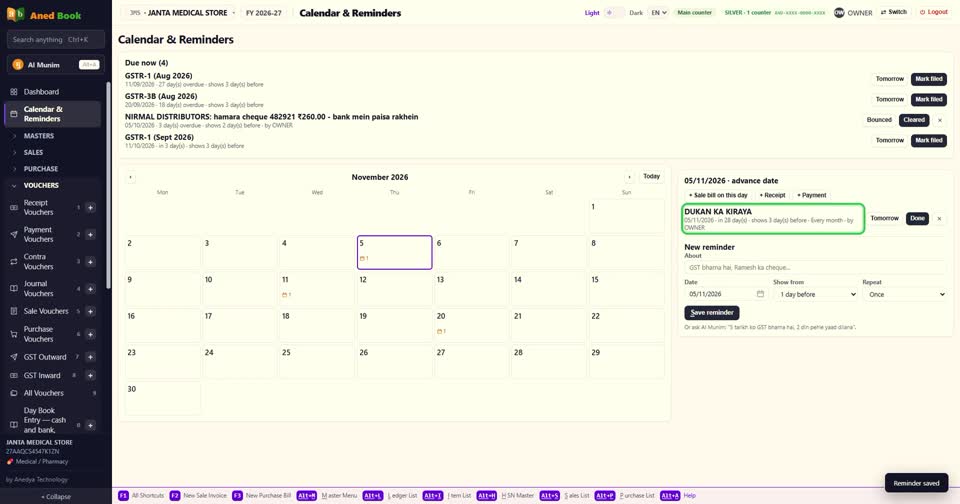Click the Today button
This screenshot has height=504, width=960.
[651, 176]
